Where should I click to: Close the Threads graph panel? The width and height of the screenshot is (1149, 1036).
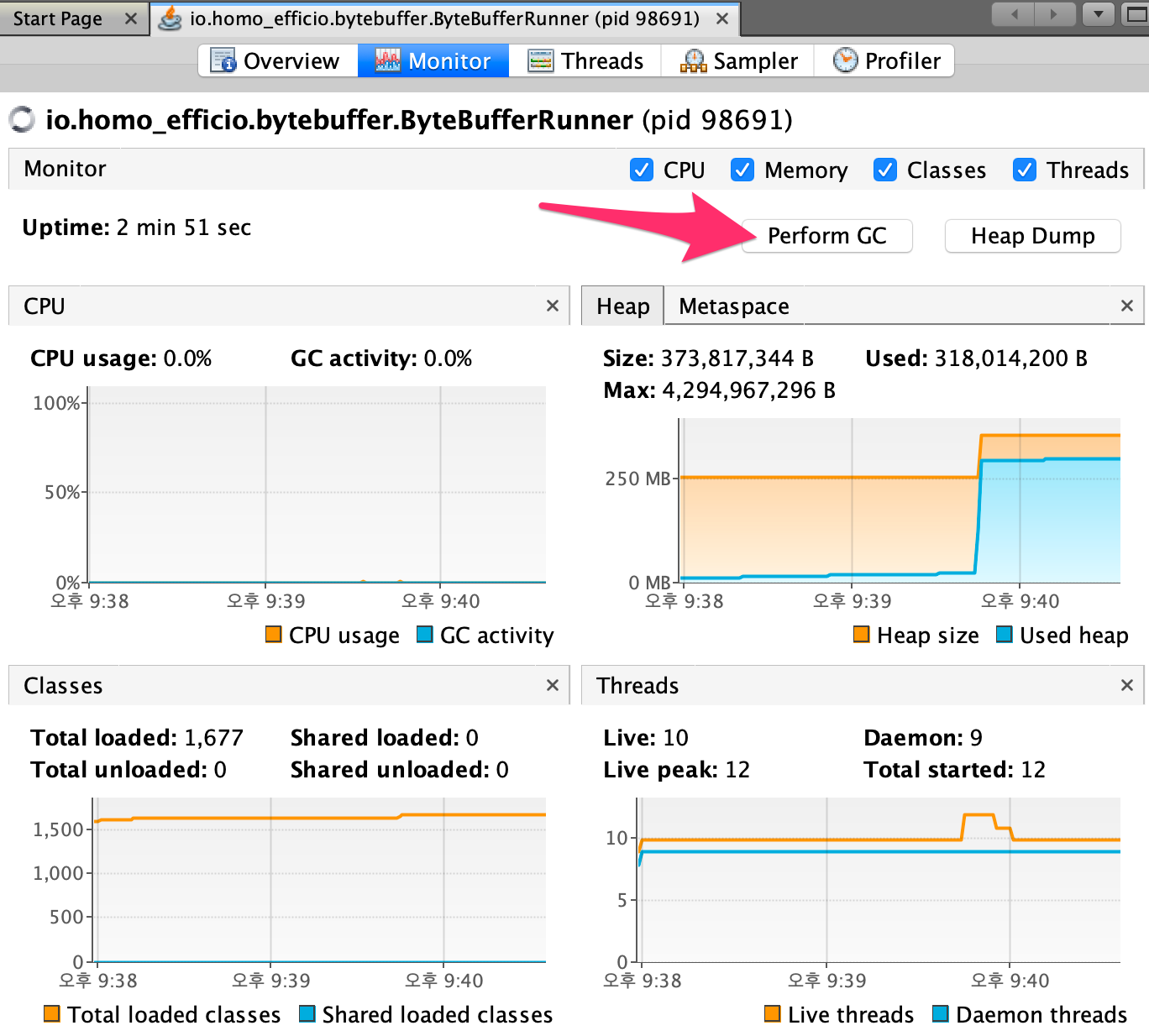pos(1127,685)
